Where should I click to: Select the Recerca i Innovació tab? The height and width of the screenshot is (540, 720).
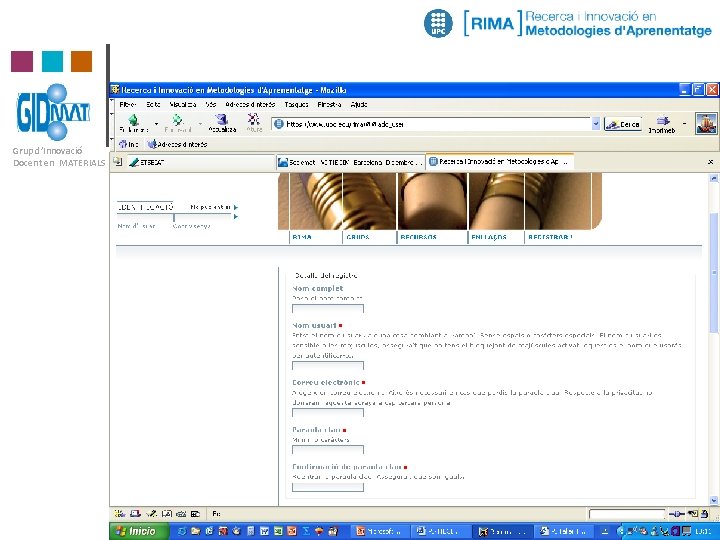500,162
